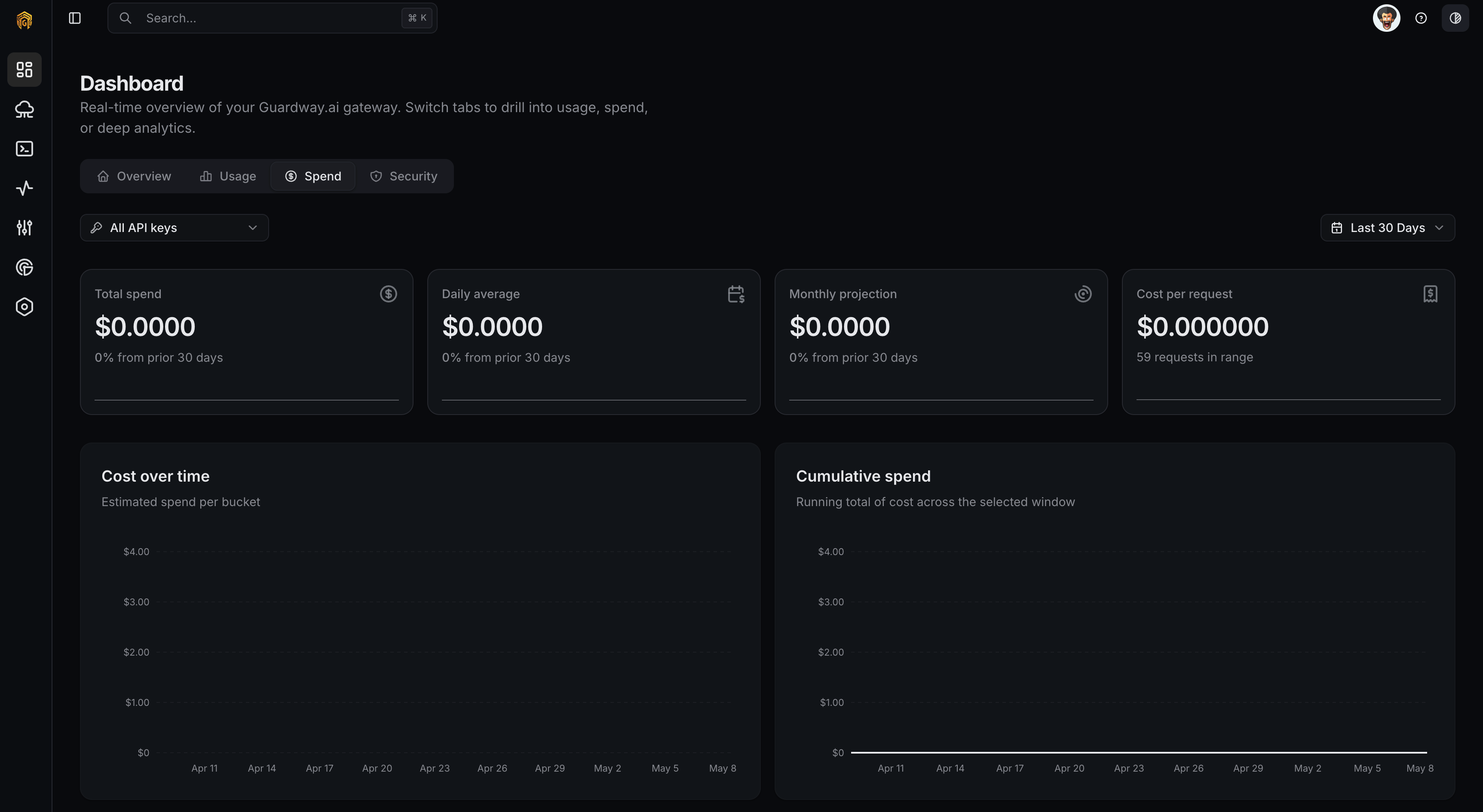Focus the Search input field
1483x812 pixels.
[272, 18]
